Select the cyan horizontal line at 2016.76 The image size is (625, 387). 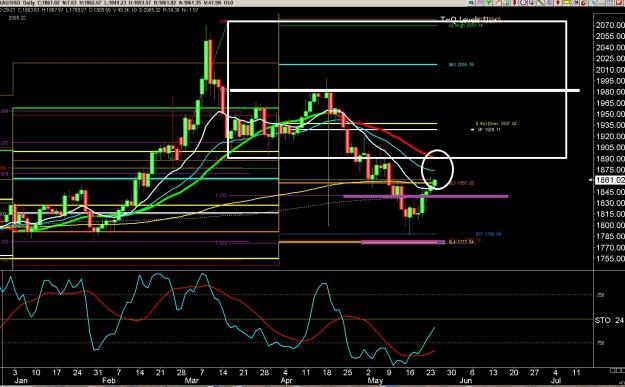(x=358, y=64)
